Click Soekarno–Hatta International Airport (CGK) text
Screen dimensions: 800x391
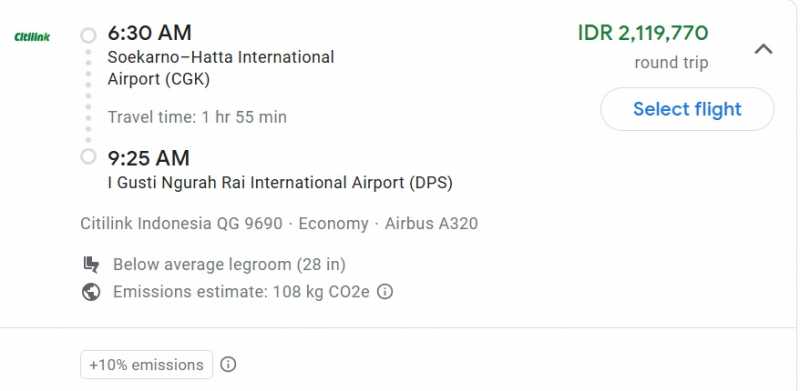click(221, 68)
